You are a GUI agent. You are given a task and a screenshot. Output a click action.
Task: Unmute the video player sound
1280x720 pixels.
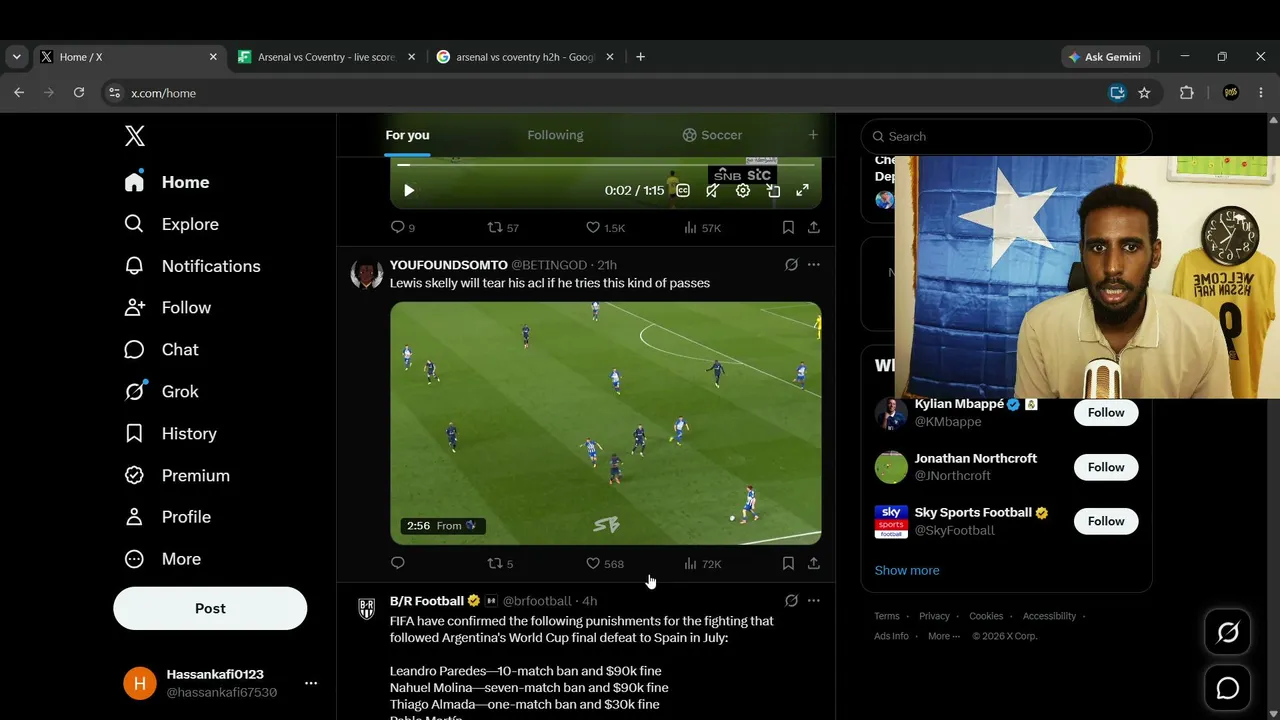point(712,190)
